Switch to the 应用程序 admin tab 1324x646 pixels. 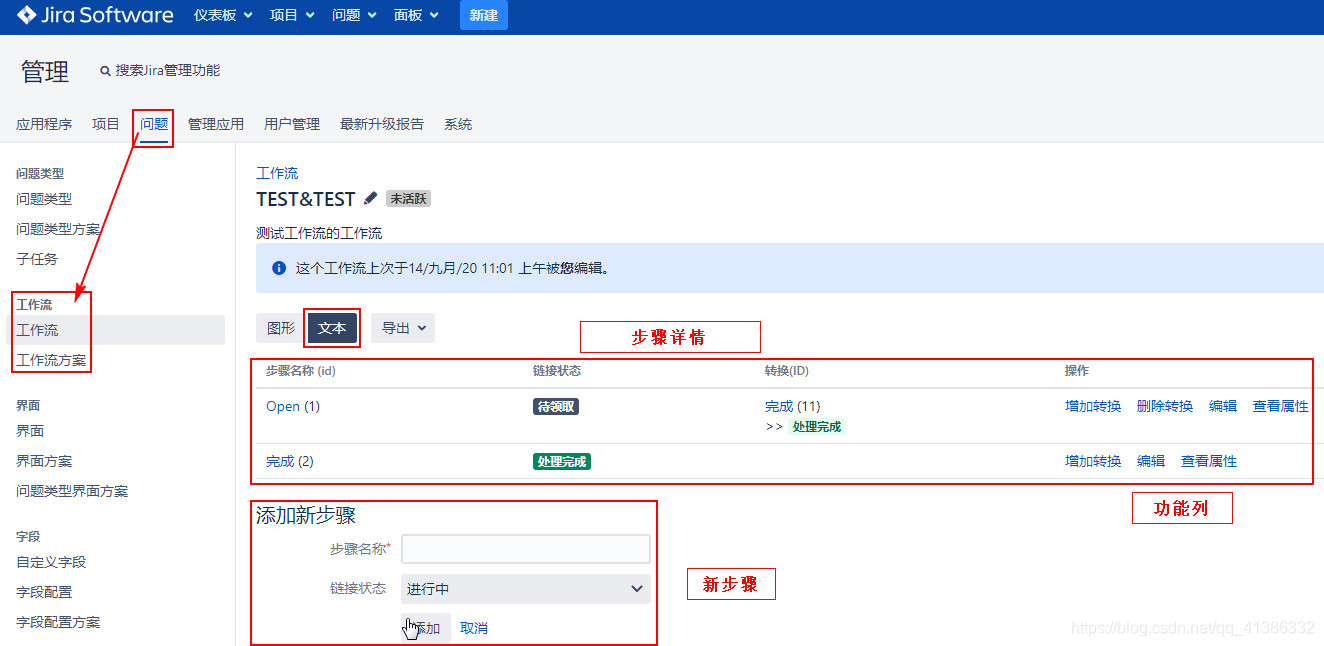tap(44, 124)
